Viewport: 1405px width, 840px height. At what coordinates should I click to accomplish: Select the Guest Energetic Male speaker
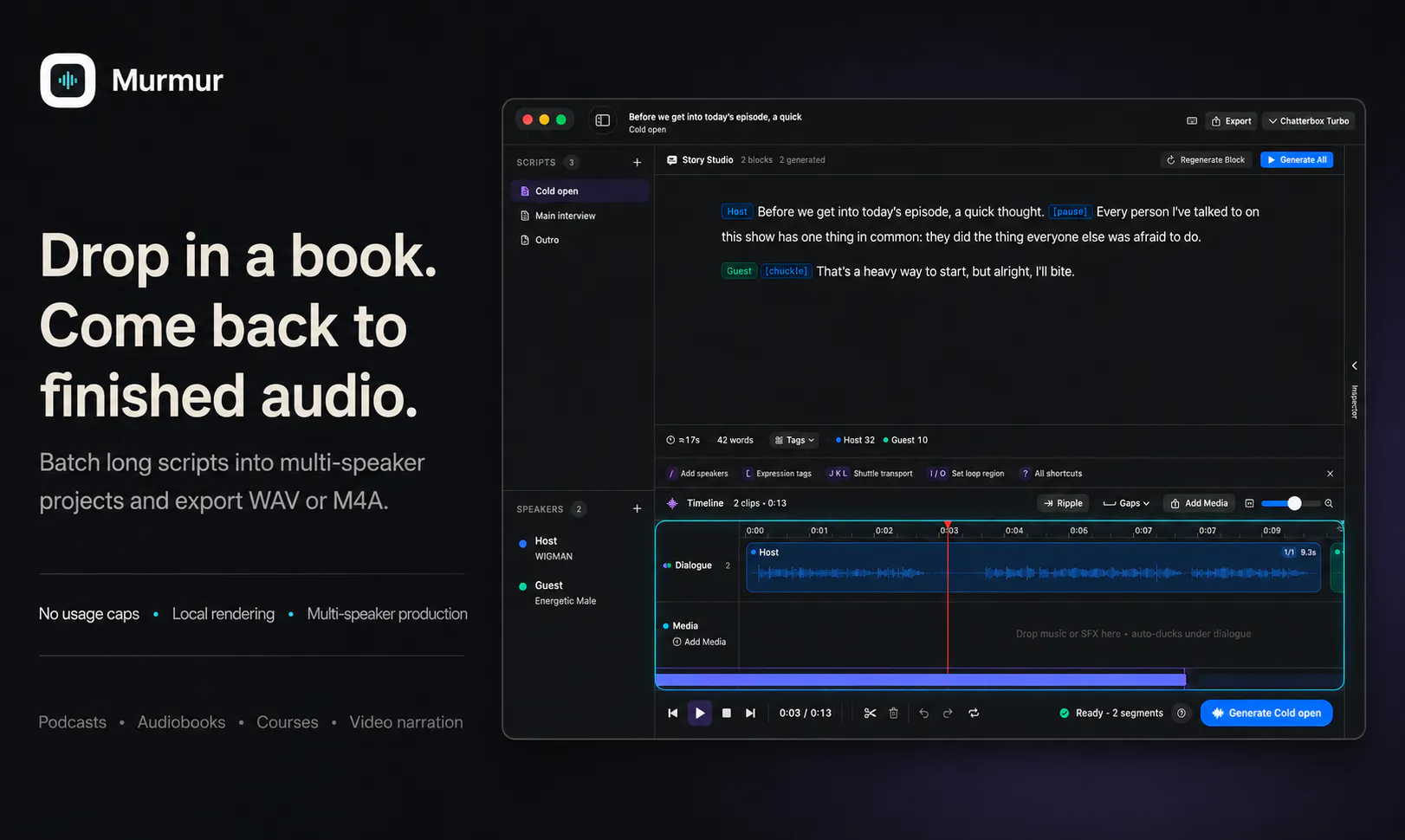pyautogui.click(x=579, y=593)
